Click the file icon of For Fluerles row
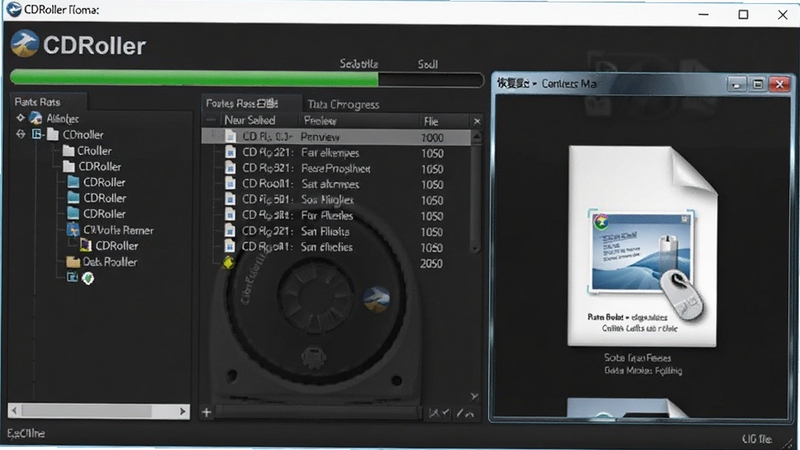800x450 pixels. coord(231,215)
